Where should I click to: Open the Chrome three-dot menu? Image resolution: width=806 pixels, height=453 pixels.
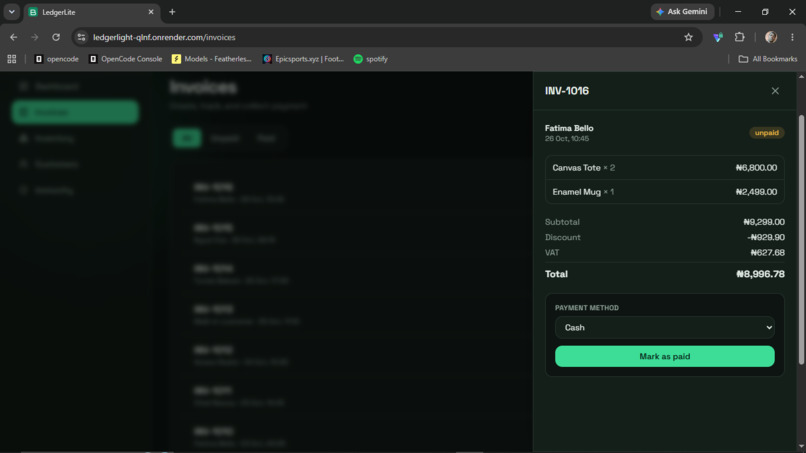point(792,37)
